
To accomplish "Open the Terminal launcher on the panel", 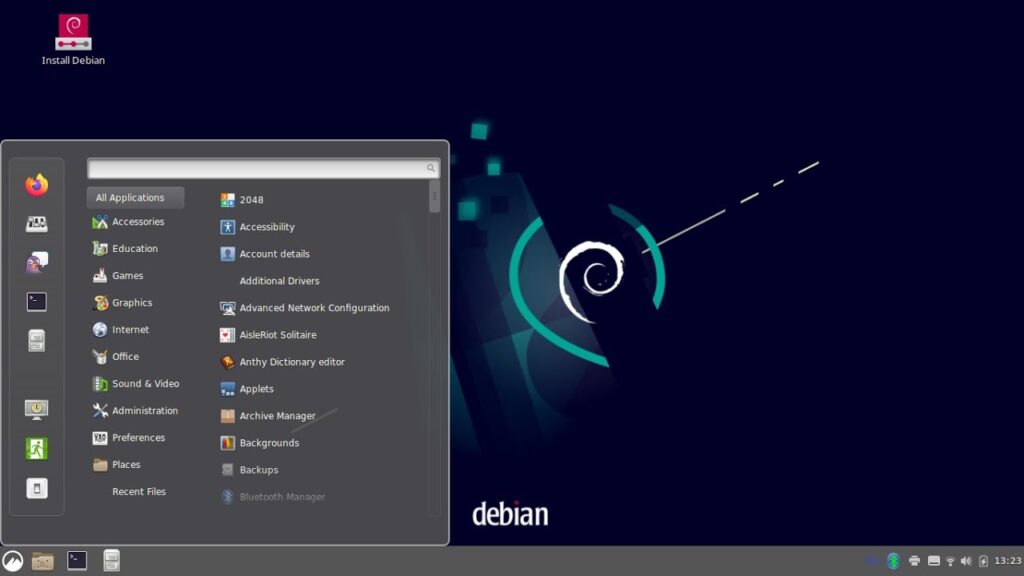I will click(77, 560).
